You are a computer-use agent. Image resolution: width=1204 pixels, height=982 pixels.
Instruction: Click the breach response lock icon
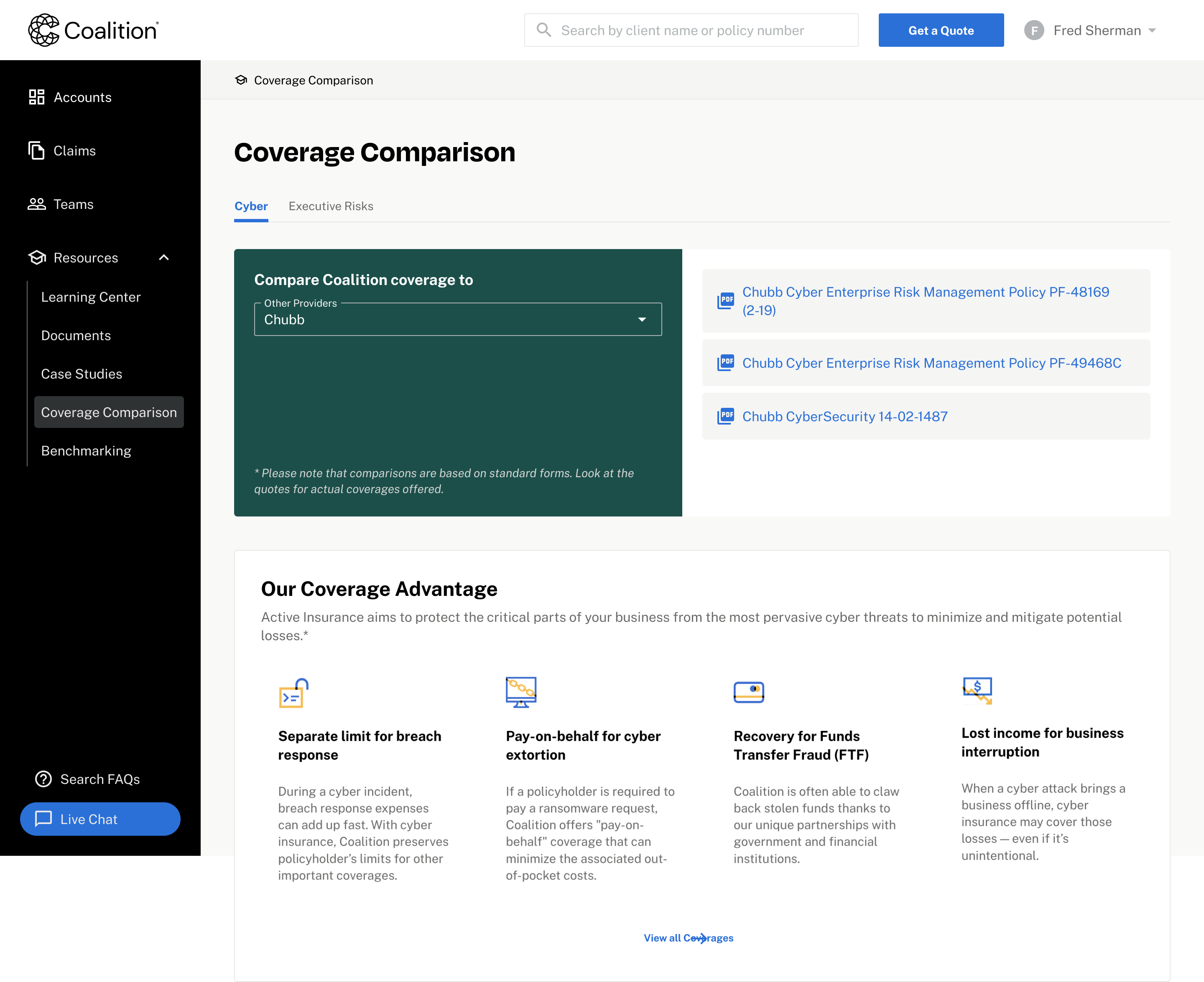point(293,693)
